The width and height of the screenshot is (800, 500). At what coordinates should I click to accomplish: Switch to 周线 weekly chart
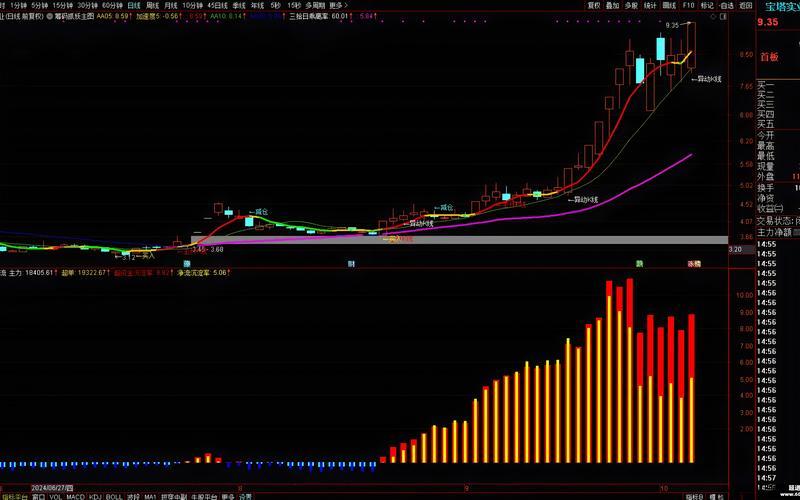coord(152,5)
